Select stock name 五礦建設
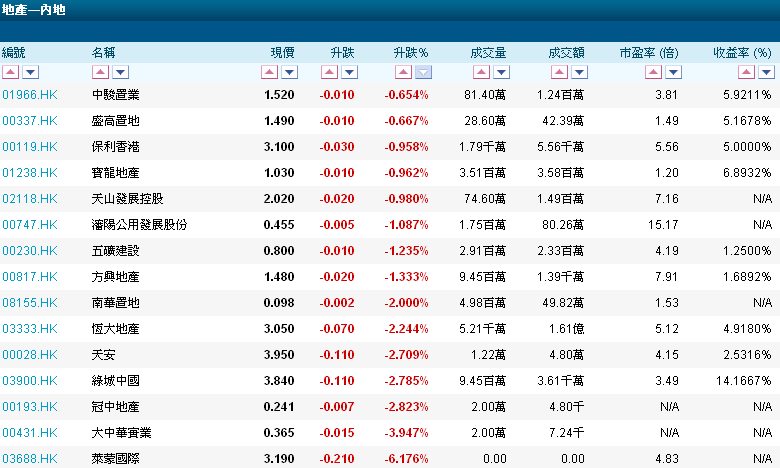This screenshot has height=468, width=780. [x=115, y=251]
